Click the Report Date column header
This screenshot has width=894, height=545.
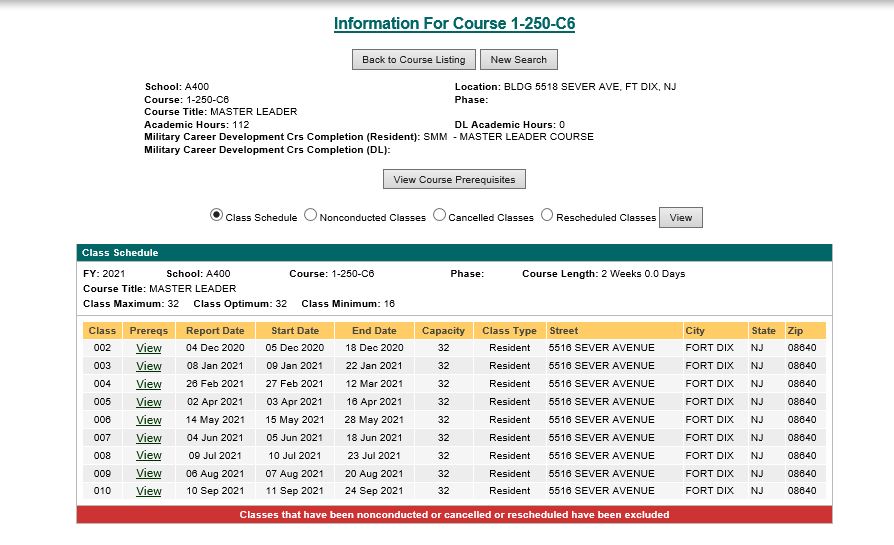(x=215, y=331)
